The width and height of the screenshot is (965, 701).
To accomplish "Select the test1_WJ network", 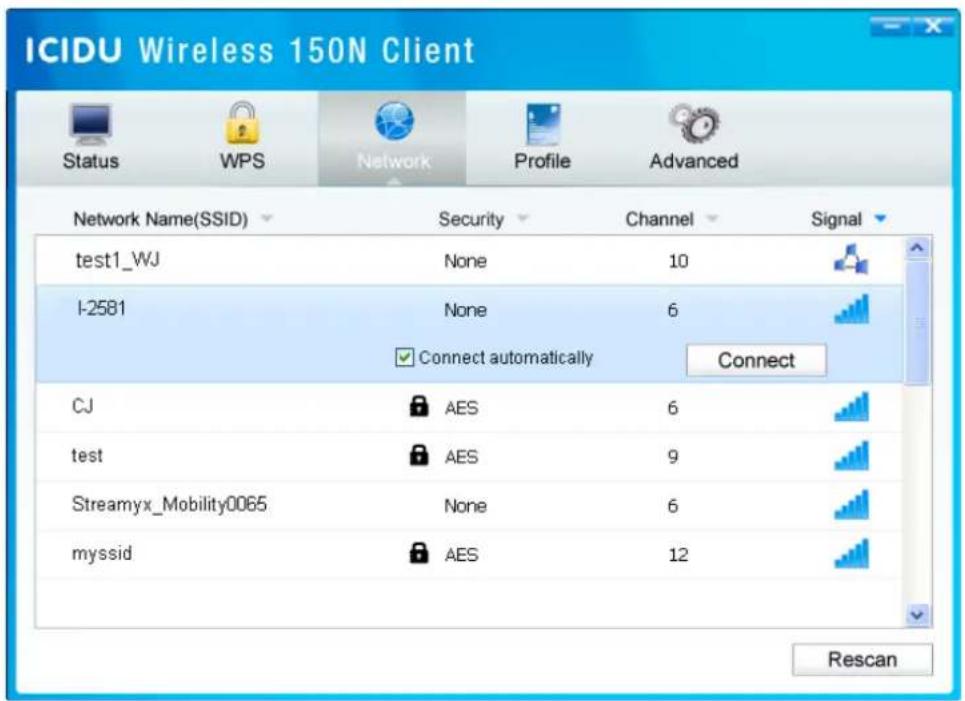I will [x=118, y=260].
